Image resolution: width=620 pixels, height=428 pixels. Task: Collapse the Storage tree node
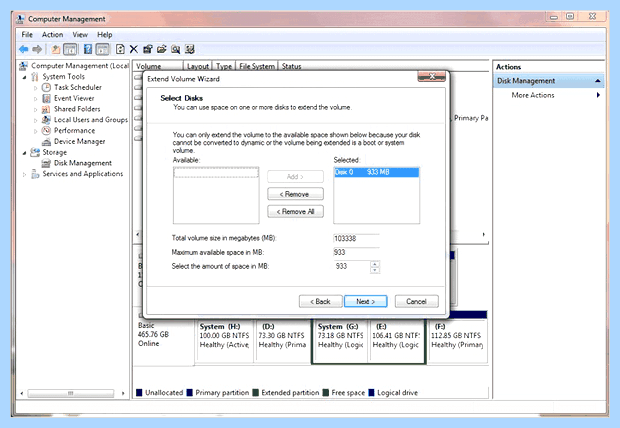(x=25, y=153)
